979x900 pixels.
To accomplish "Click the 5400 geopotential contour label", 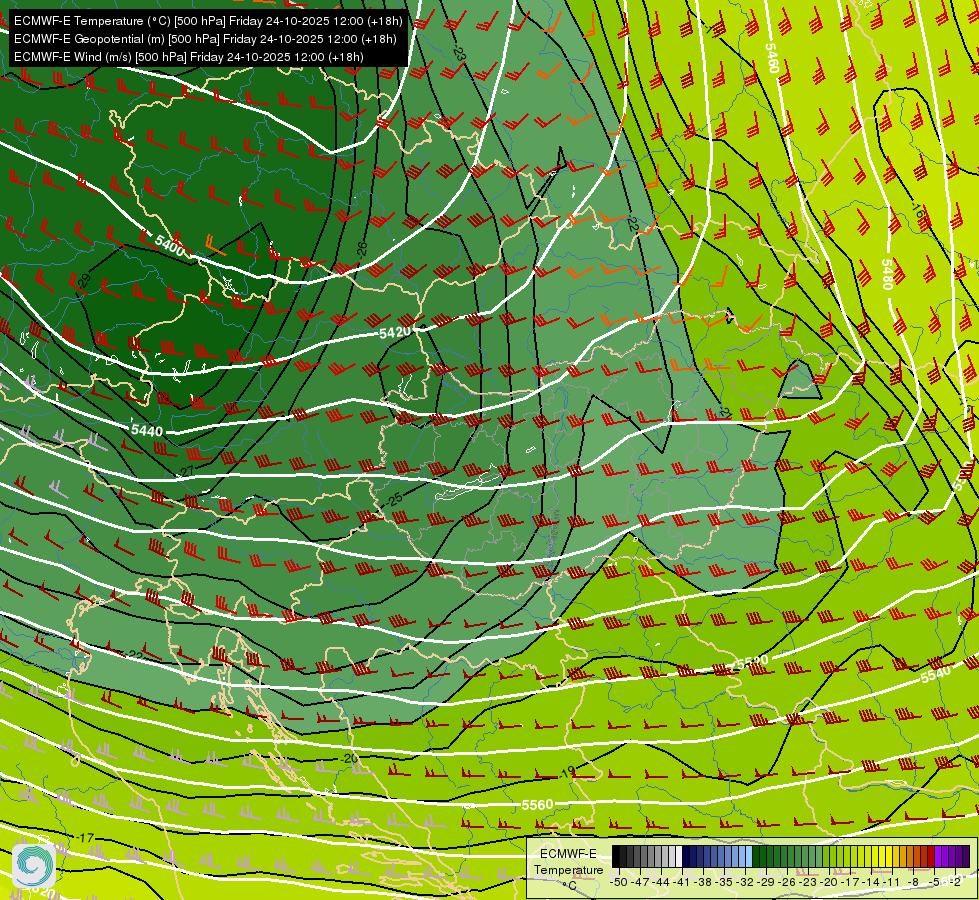I will coord(170,245).
